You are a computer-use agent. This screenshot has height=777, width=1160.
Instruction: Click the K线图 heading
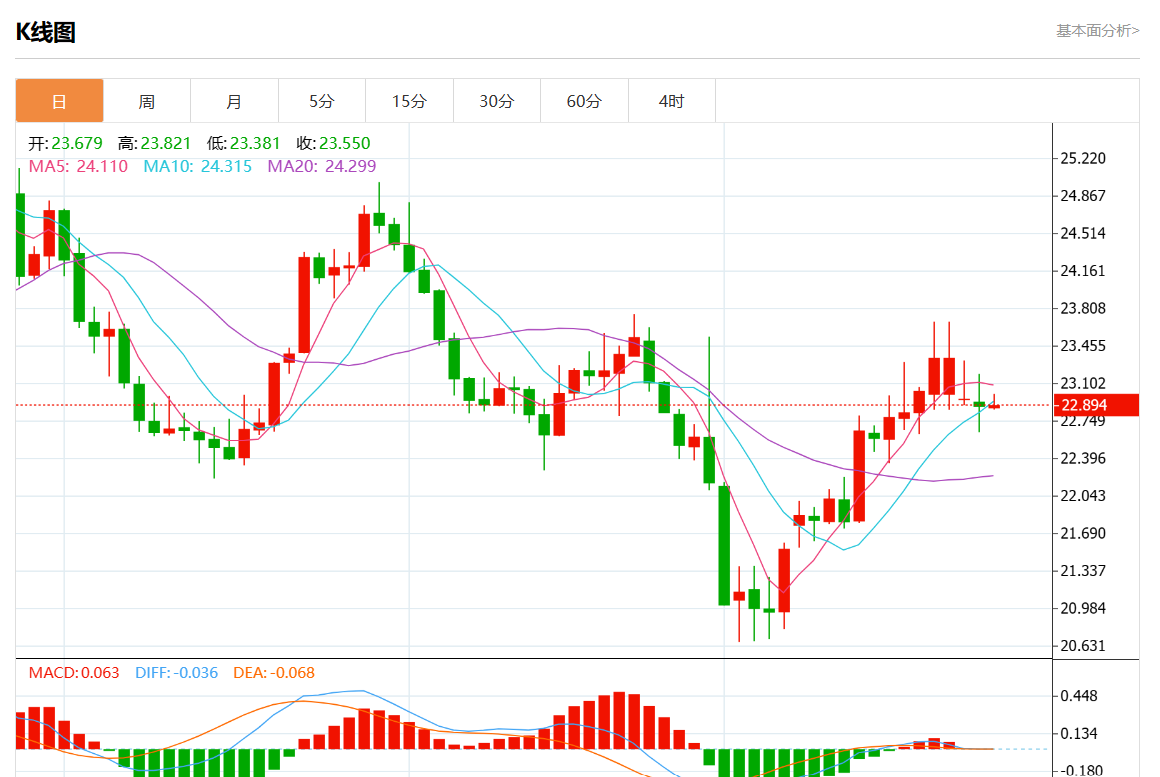pos(46,32)
